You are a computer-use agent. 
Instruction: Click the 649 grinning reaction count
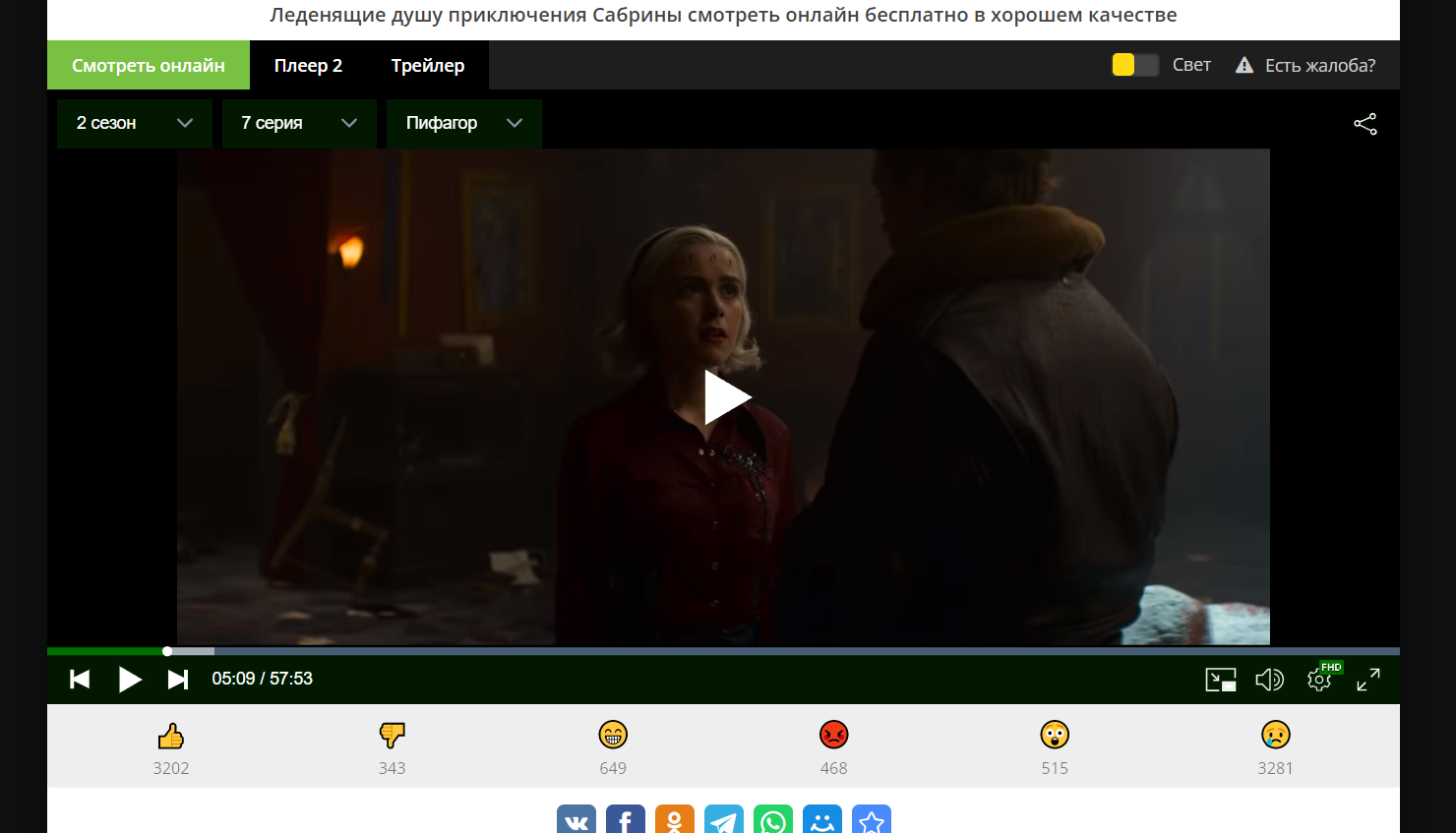tap(613, 768)
